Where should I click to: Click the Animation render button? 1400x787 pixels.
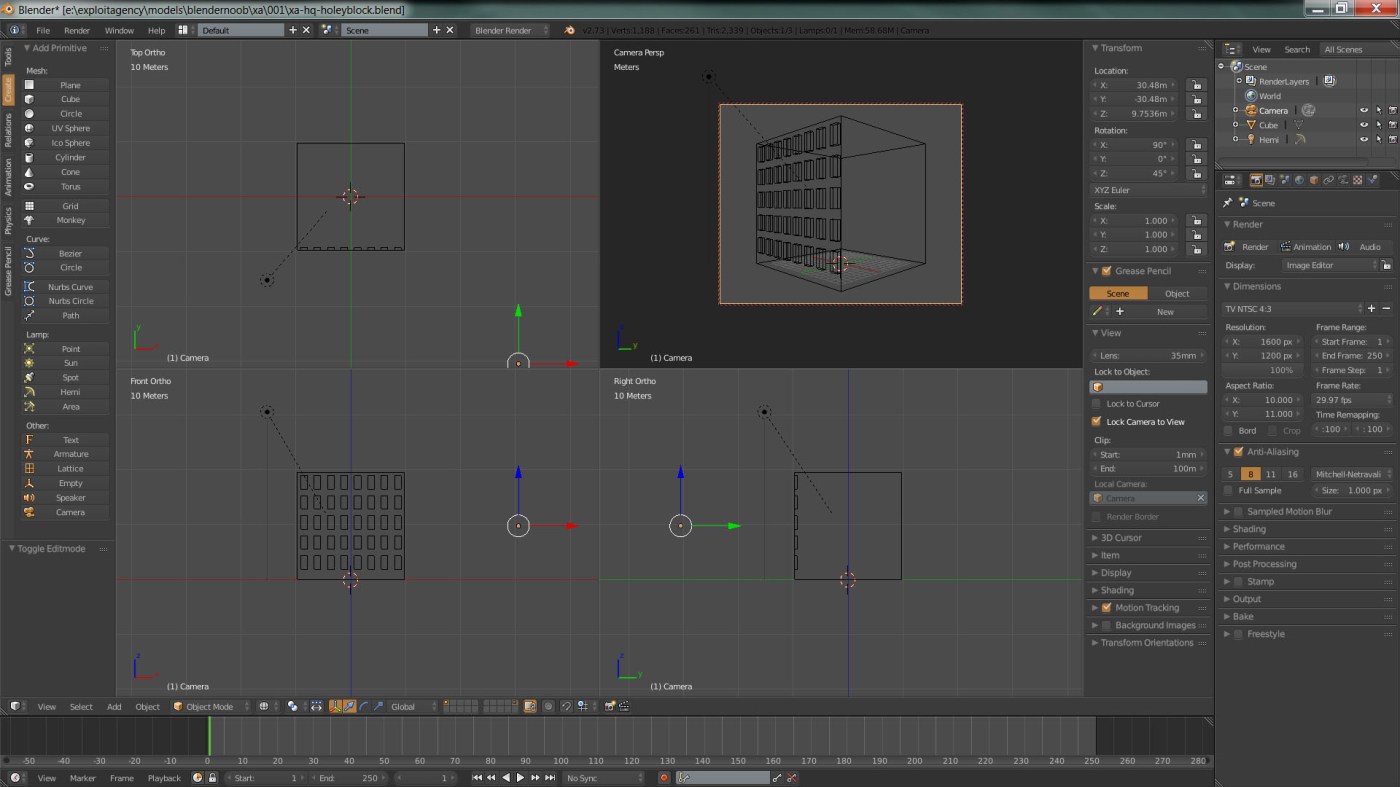click(1305, 247)
